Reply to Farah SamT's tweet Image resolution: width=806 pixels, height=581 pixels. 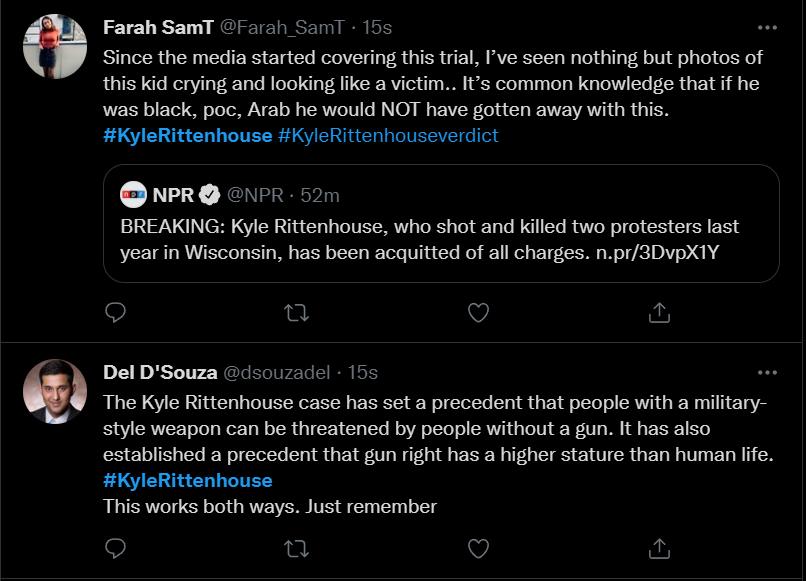coord(116,313)
